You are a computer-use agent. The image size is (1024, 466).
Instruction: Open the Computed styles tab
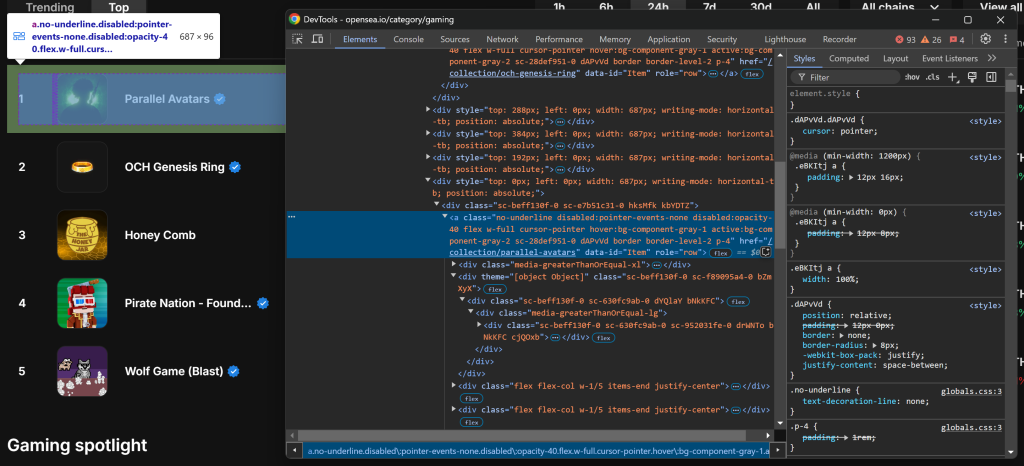tap(849, 58)
